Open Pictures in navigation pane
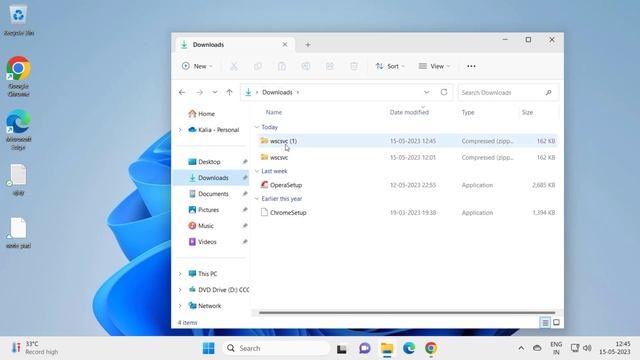Screen dimensions: 640x360 click(x=208, y=210)
